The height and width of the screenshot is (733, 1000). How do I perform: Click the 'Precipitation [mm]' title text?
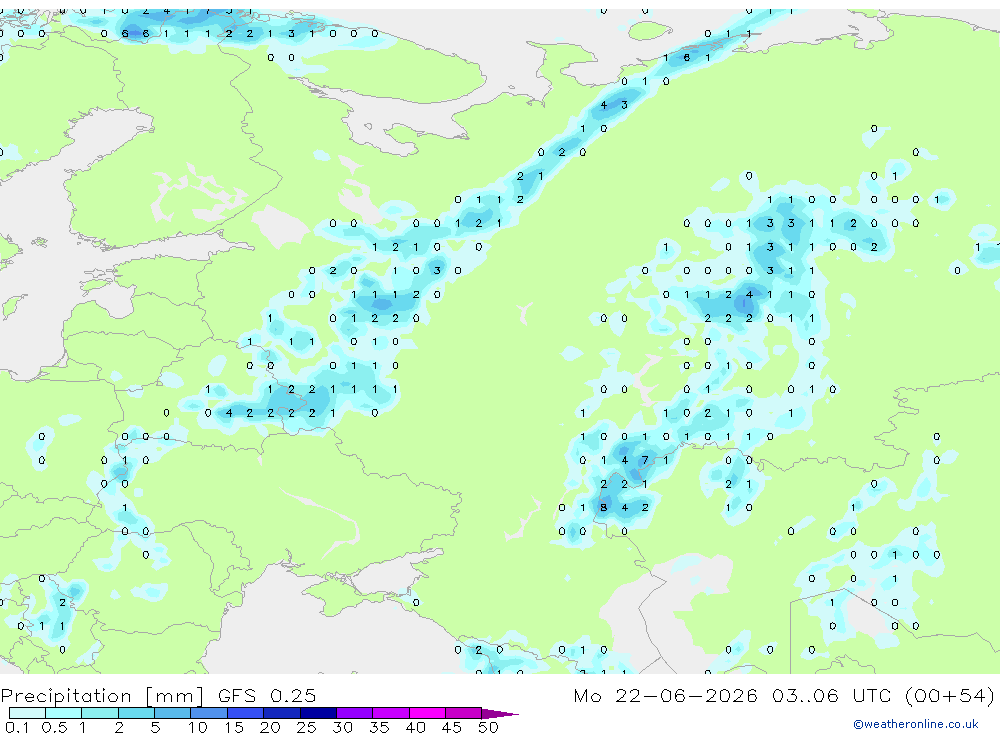coord(102,696)
